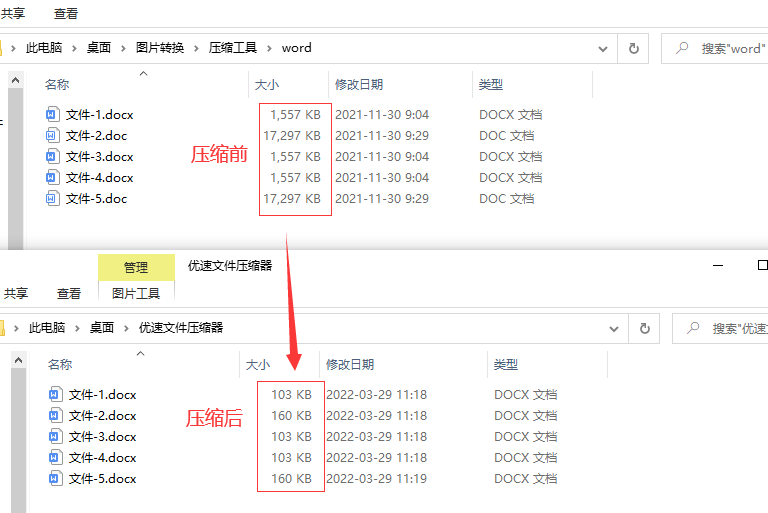
Task: Expand chevron after 压缩工具 in address bar
Action: 269,48
